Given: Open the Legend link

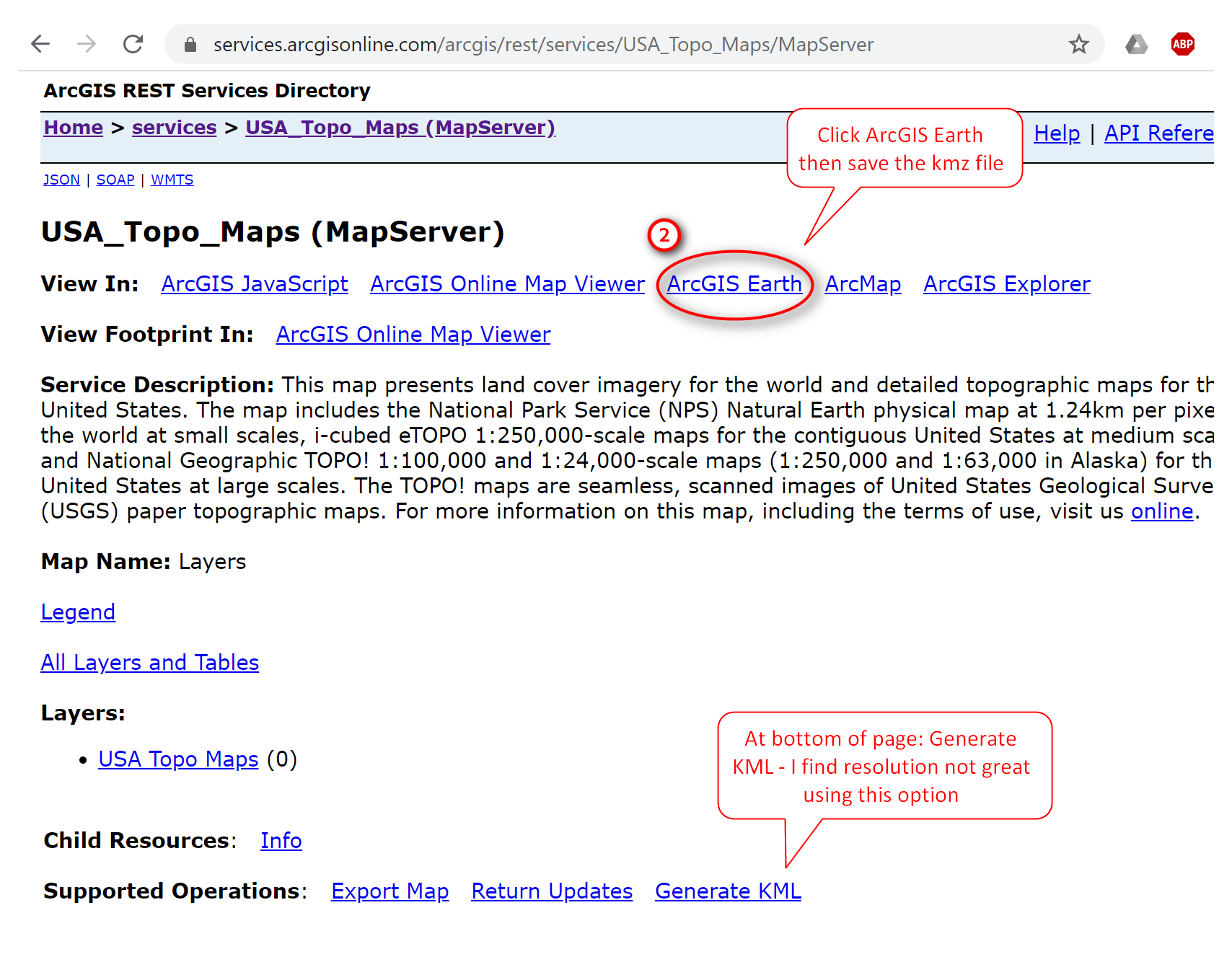Looking at the screenshot, I should (78, 612).
